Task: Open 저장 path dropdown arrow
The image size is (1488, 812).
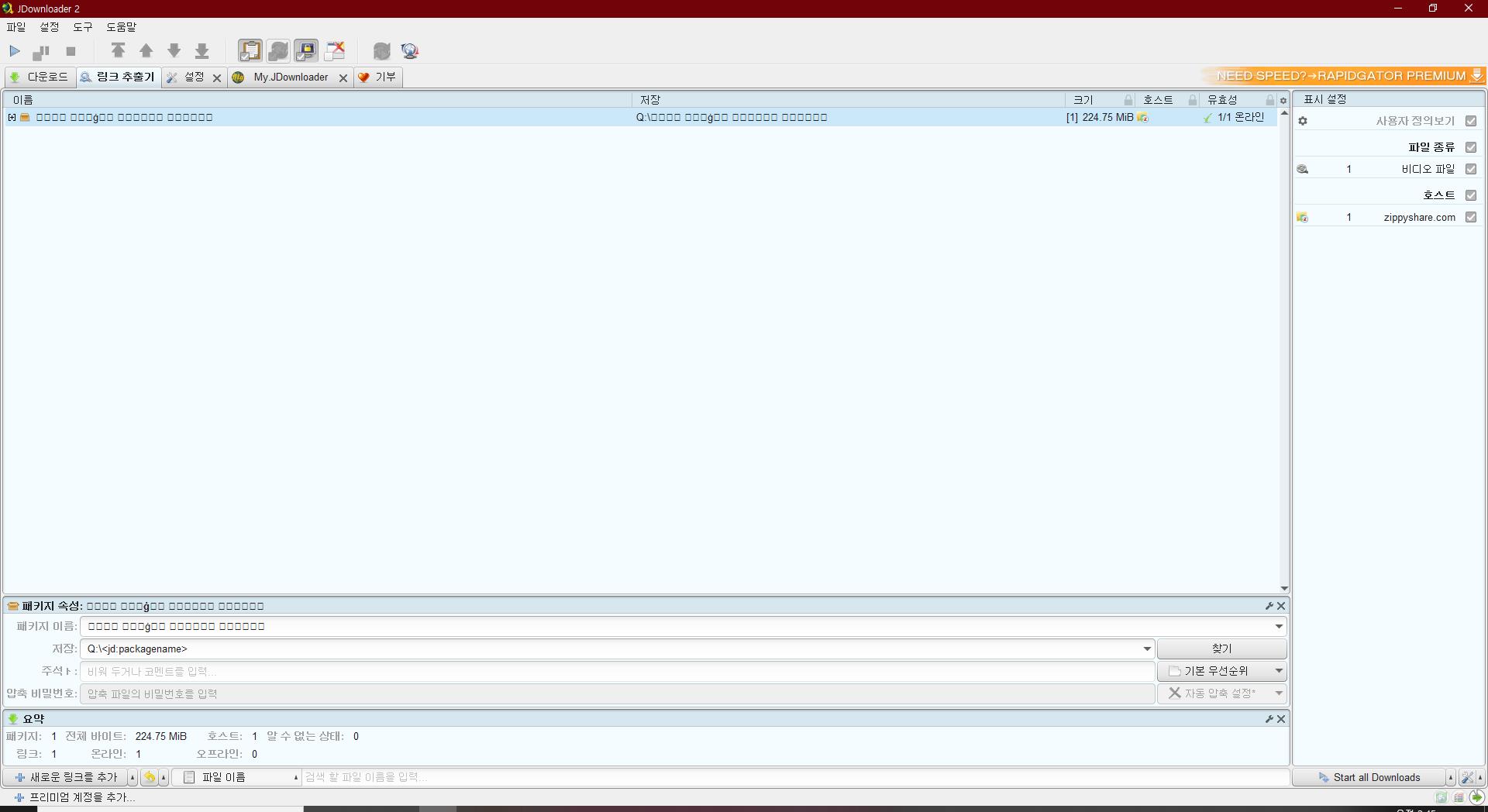Action: point(1147,649)
